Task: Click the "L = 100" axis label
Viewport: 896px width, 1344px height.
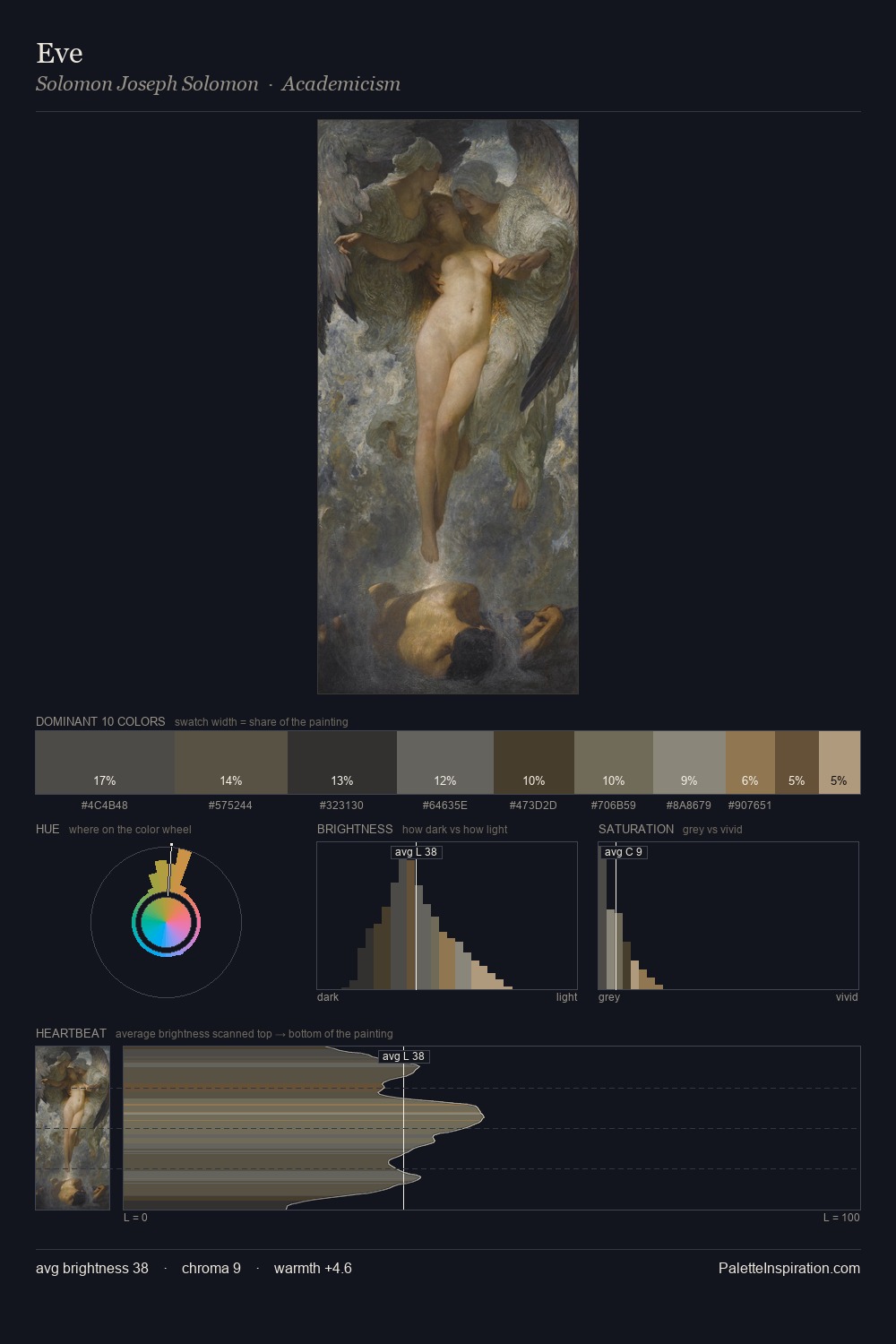Action: point(841,1218)
